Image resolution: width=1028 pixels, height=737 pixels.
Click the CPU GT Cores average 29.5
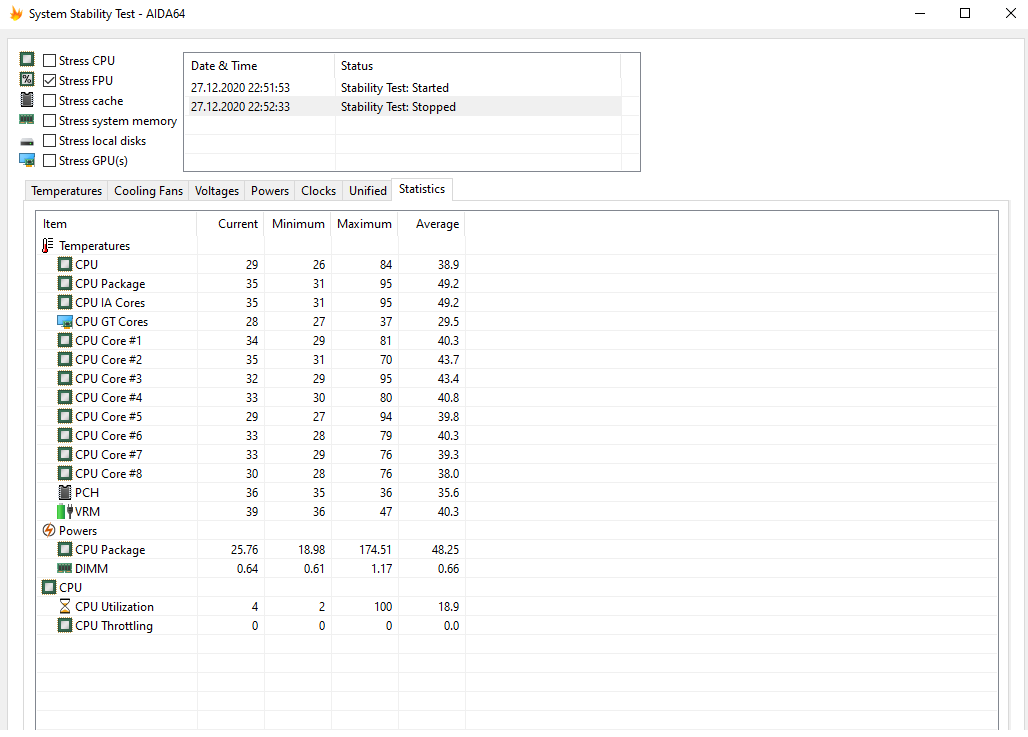pyautogui.click(x=448, y=321)
